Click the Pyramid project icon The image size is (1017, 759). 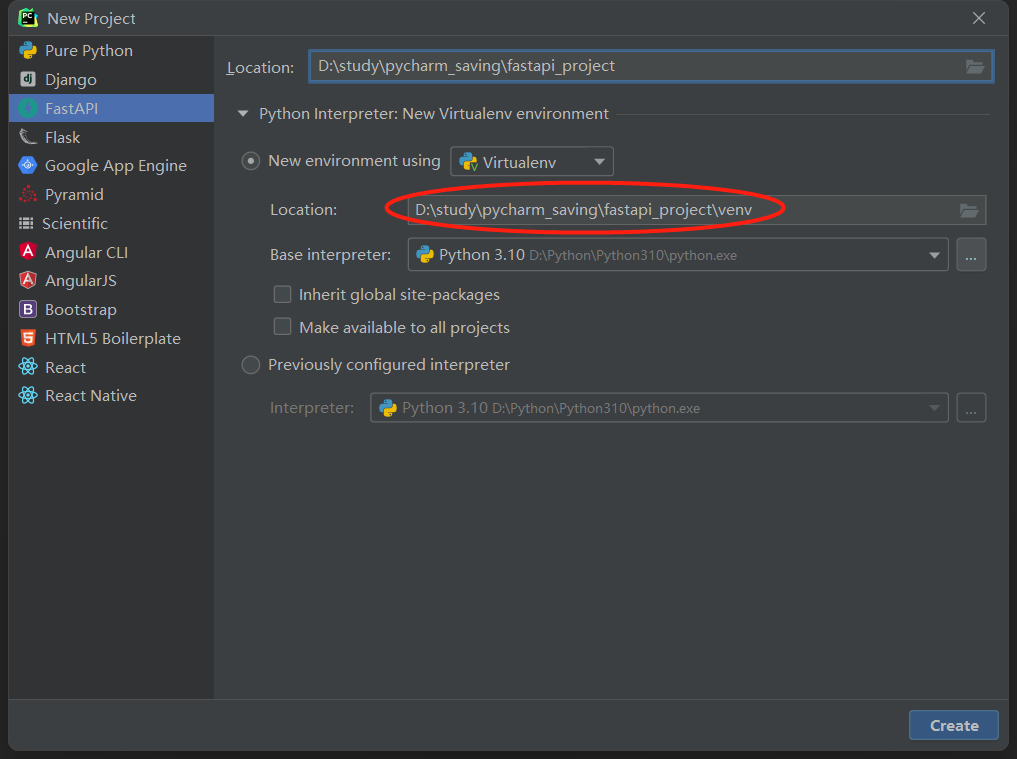point(28,195)
